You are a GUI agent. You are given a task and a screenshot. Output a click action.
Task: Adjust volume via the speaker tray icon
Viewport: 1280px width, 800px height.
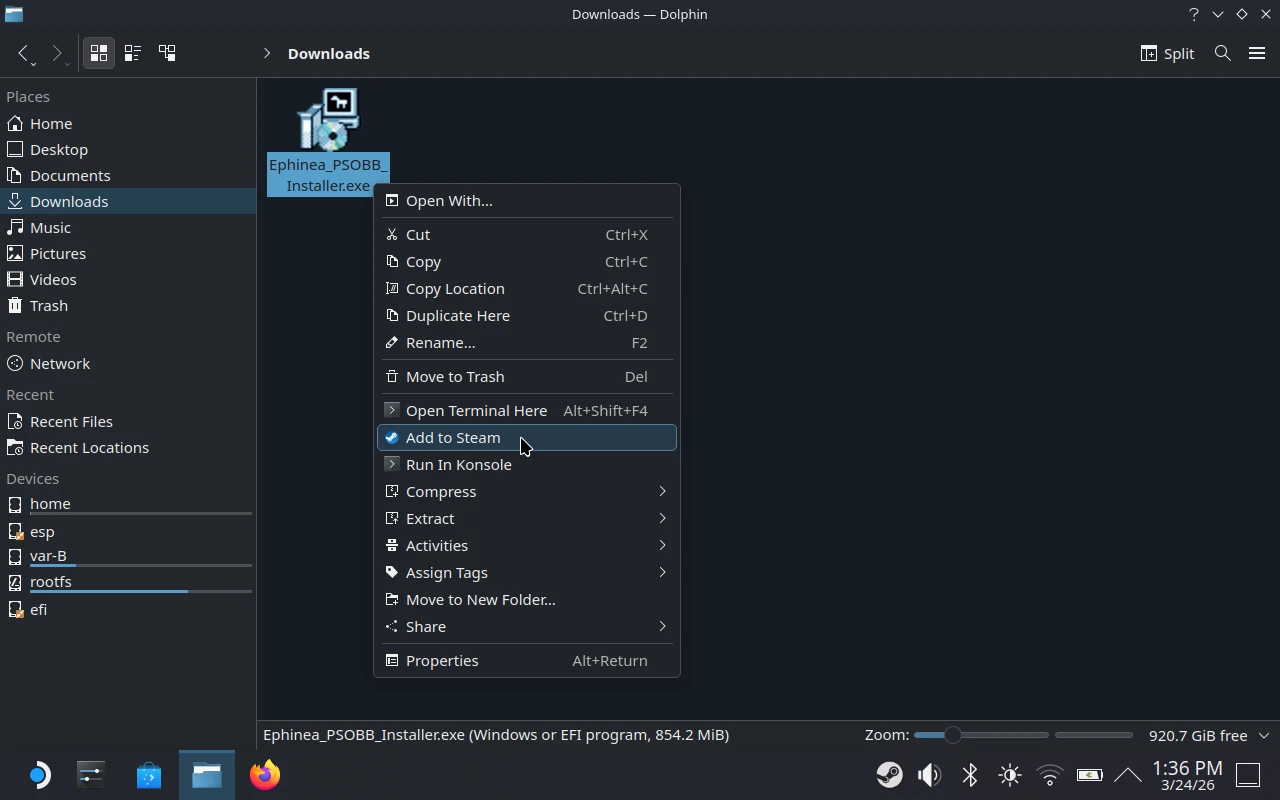pyautogui.click(x=929, y=775)
